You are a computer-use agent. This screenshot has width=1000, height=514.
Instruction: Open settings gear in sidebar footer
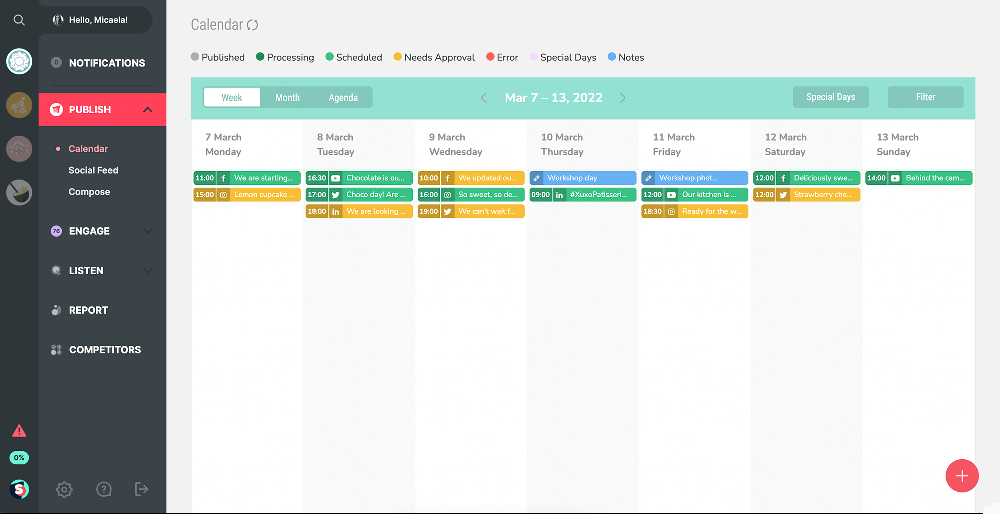(65, 489)
